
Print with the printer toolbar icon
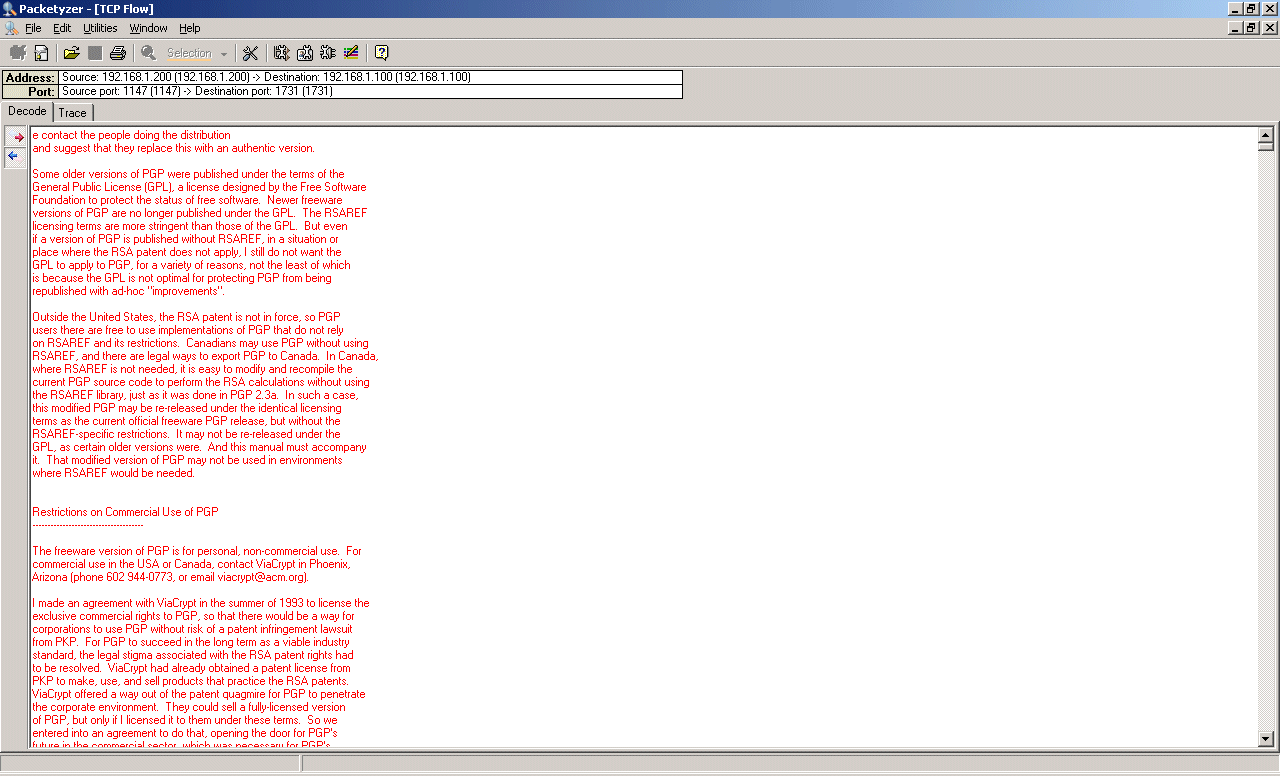click(x=118, y=53)
